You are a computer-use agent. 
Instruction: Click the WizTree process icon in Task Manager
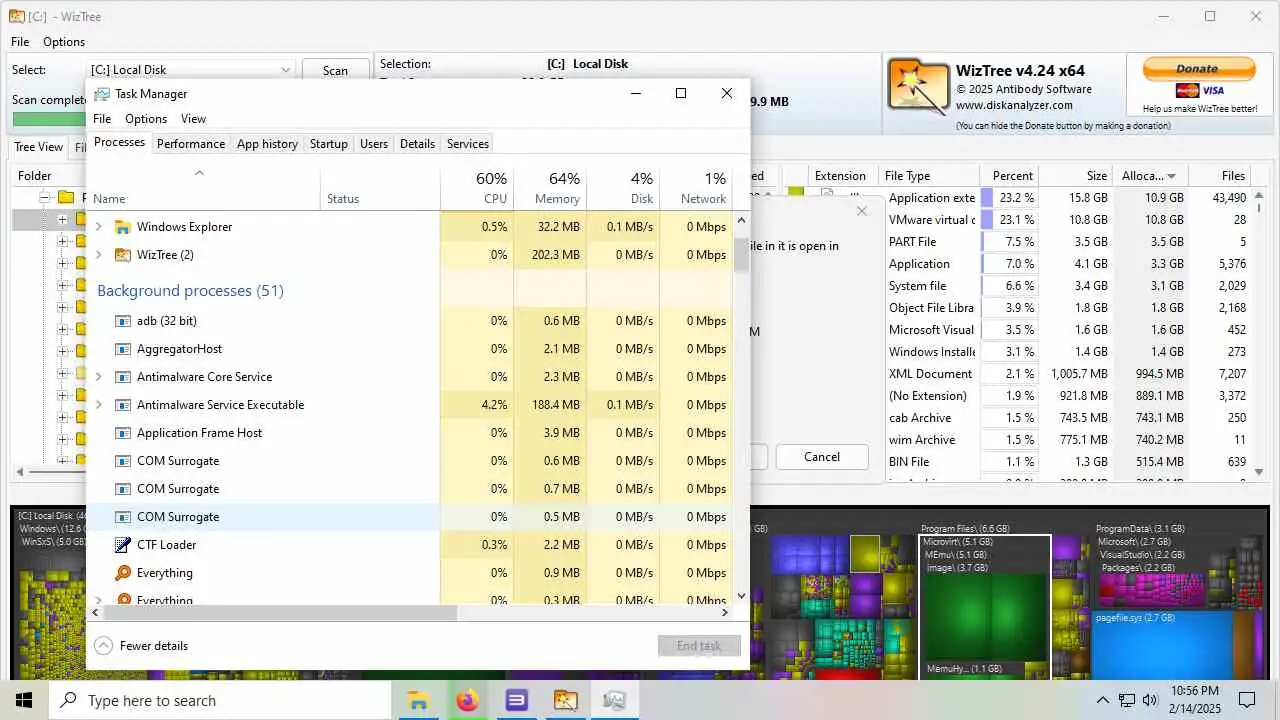coord(123,255)
